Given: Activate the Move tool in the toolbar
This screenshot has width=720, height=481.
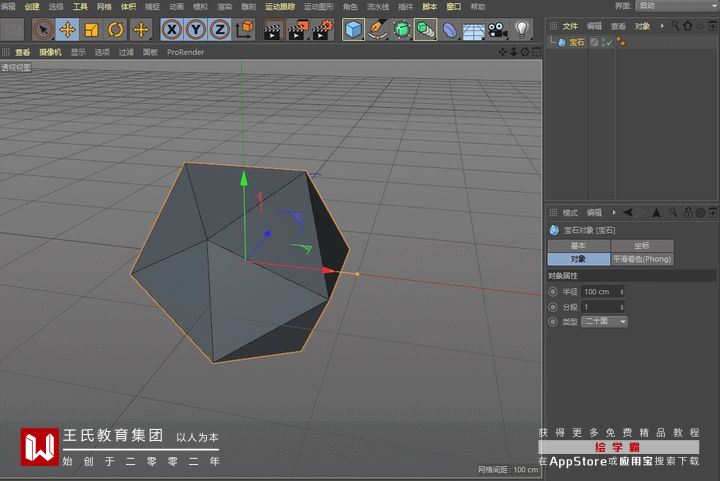Looking at the screenshot, I should [x=68, y=30].
